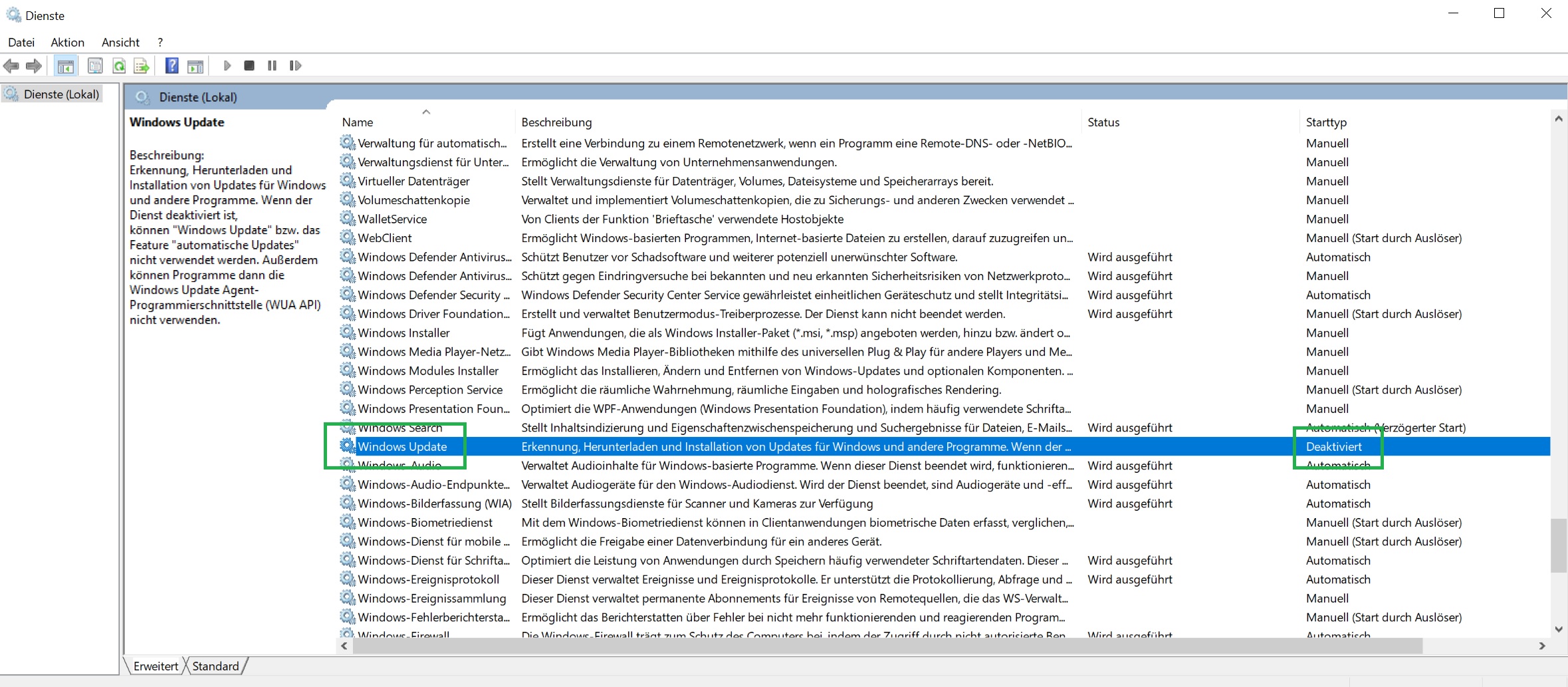This screenshot has width=1568, height=687.
Task: Click the gear icon beside Volumeschattenkopie
Action: point(347,199)
